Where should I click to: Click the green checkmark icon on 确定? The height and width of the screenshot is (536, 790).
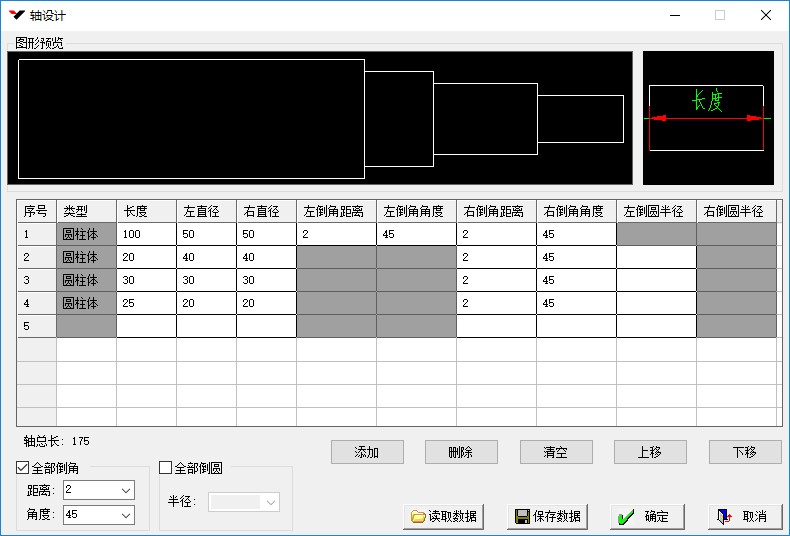tap(626, 516)
